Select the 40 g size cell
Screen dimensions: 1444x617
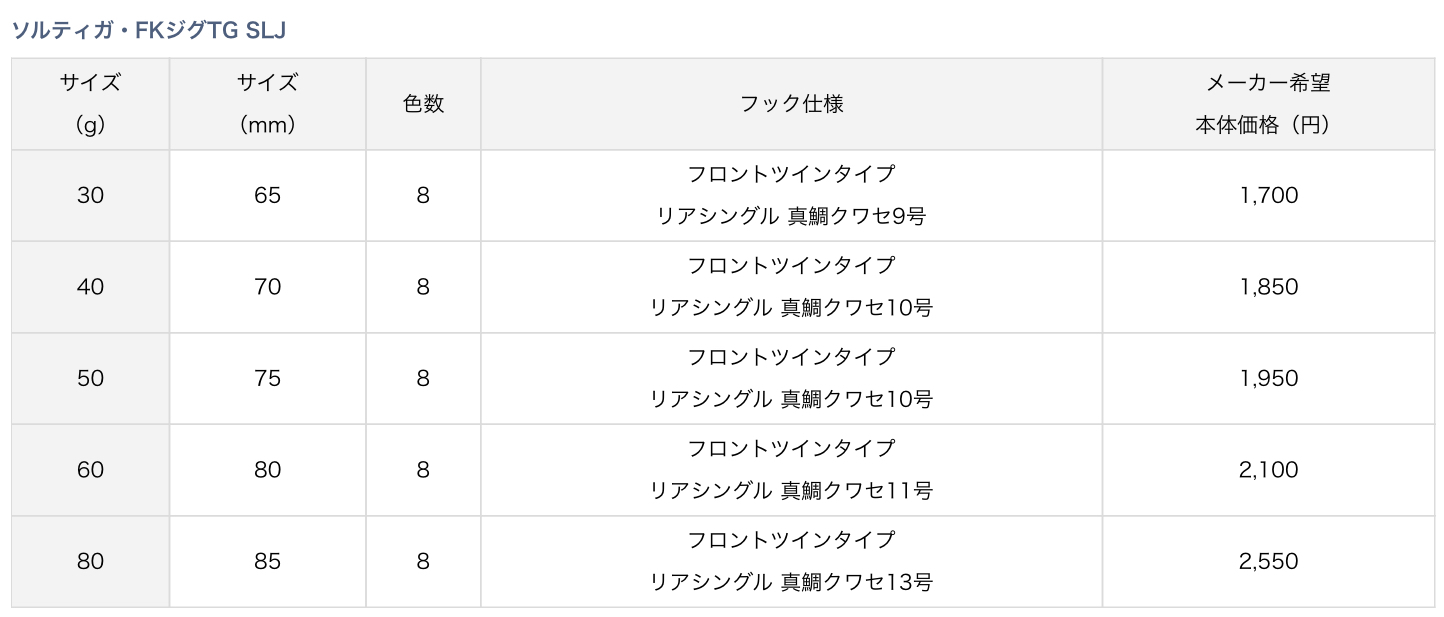click(x=90, y=287)
